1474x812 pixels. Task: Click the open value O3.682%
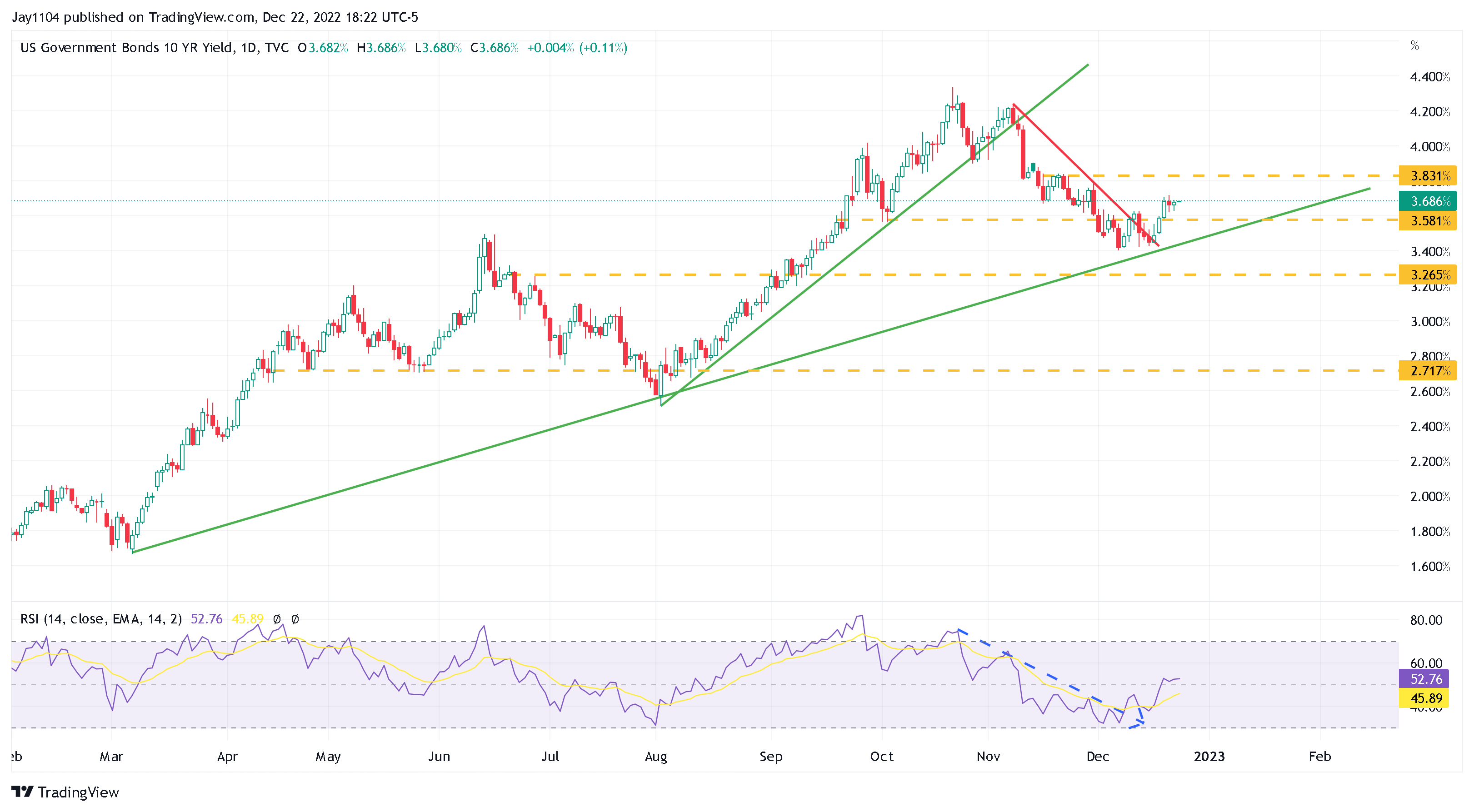(x=323, y=48)
